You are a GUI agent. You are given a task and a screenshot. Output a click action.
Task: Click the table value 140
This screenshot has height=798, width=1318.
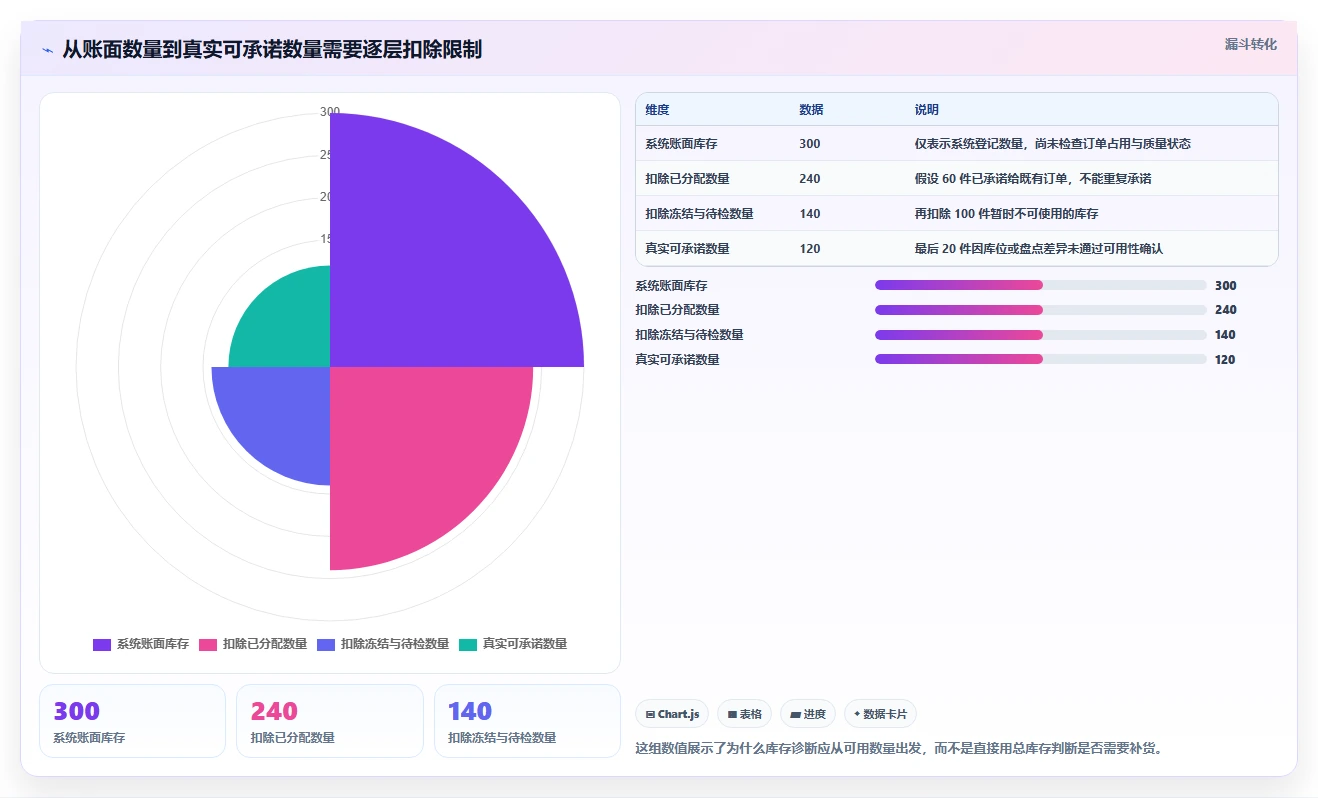[x=810, y=214]
